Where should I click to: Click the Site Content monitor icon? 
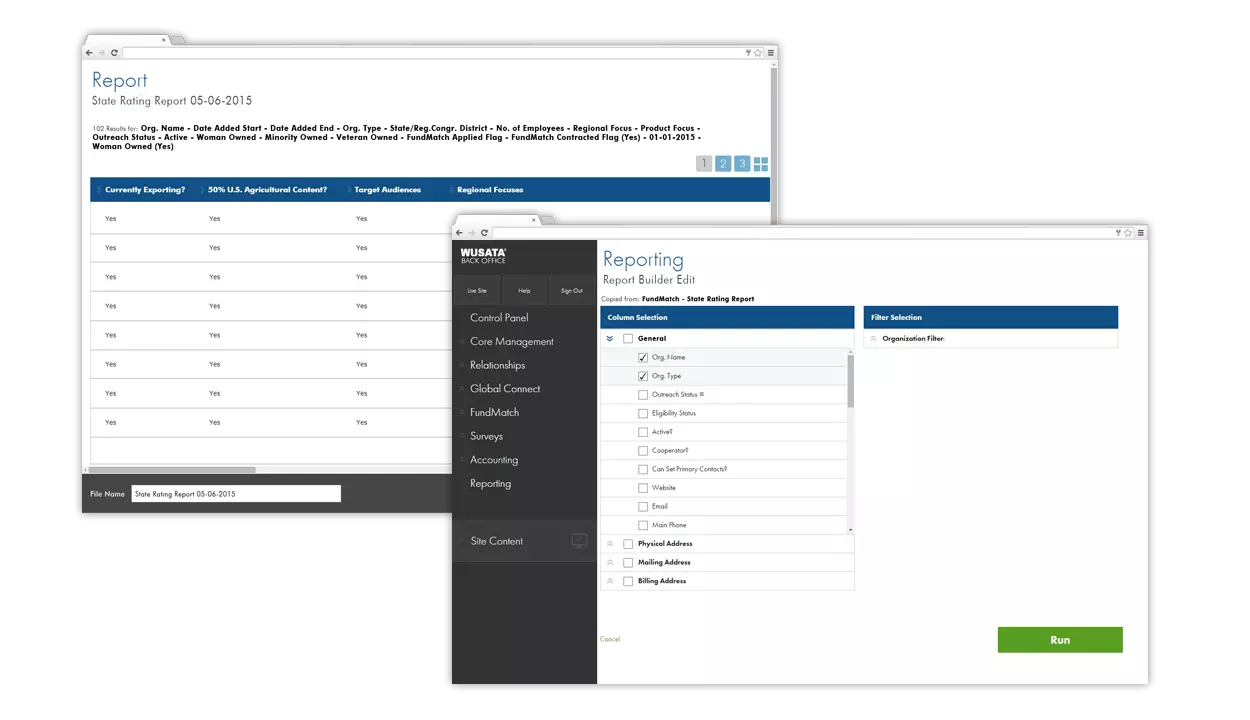[579, 541]
